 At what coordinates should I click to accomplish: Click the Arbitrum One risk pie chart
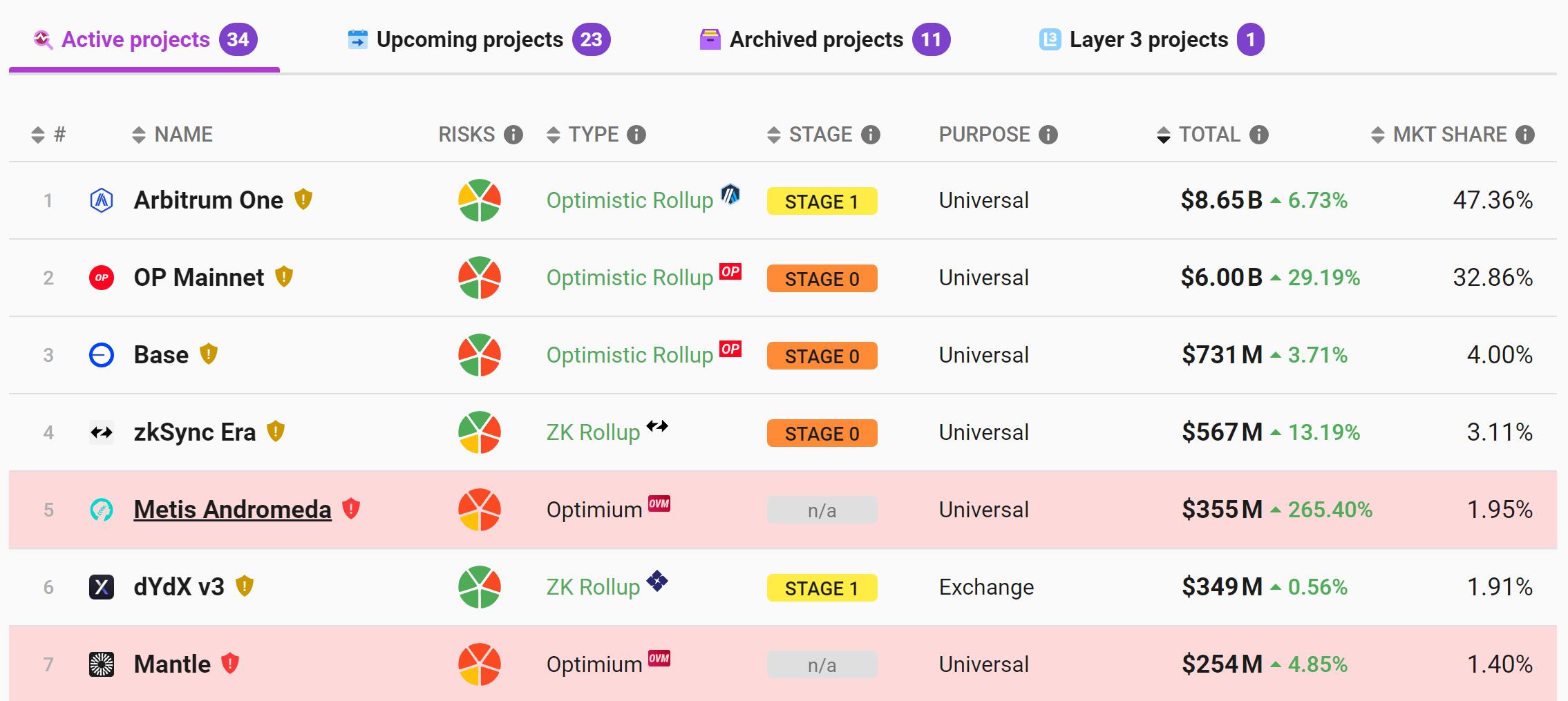point(479,200)
